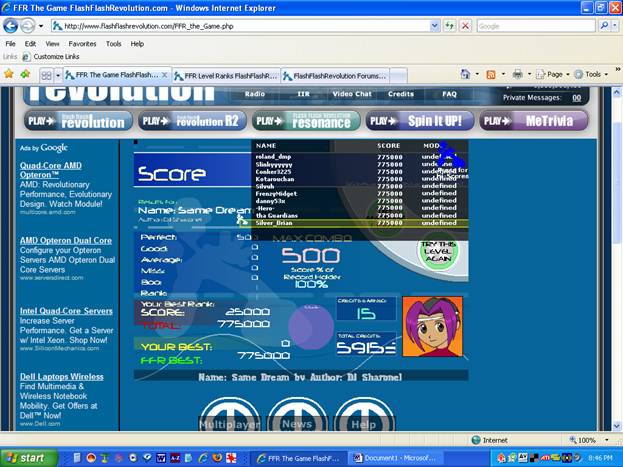
Task: Play Spin It UP! game
Action: pos(420,121)
